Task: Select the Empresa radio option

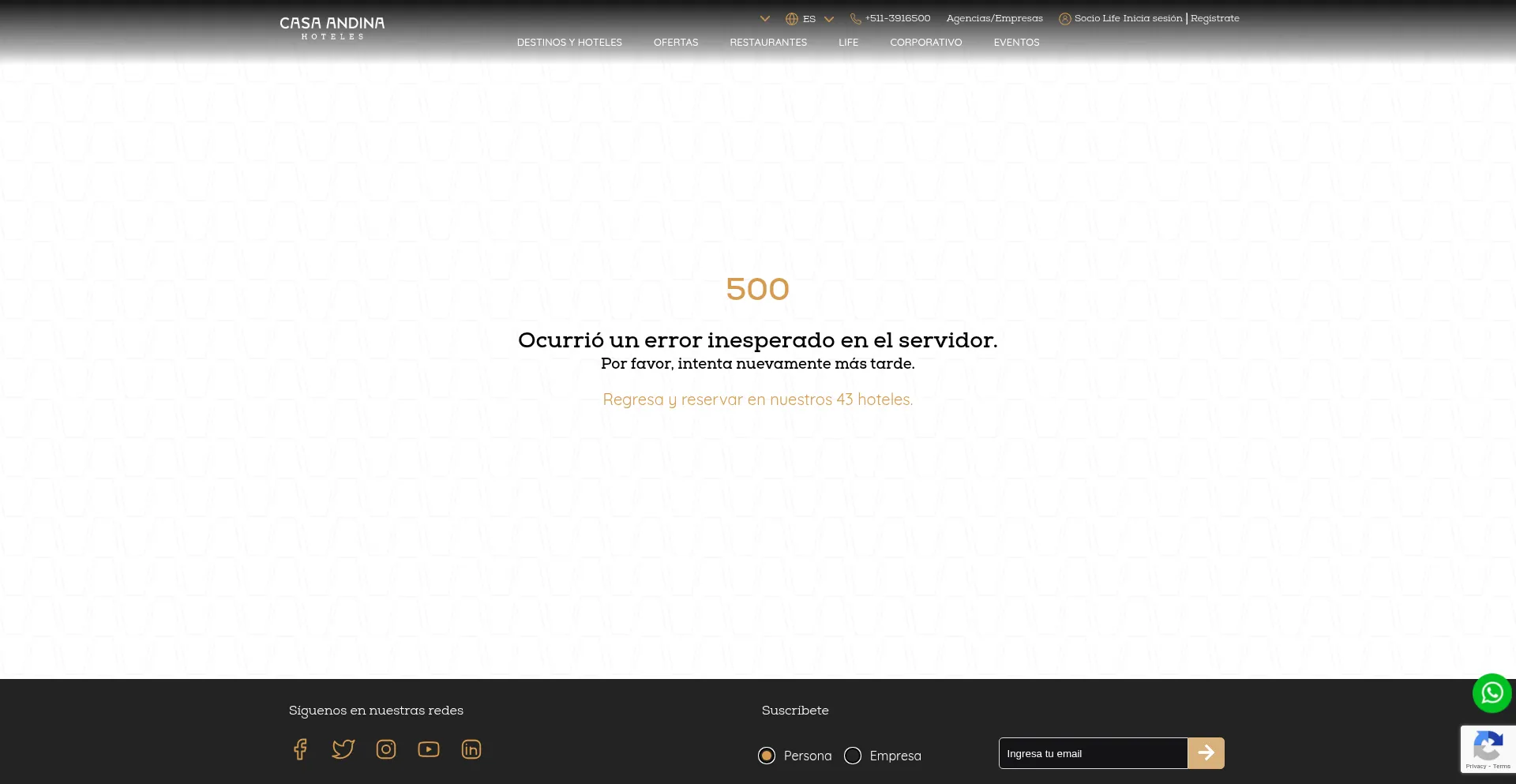Action: point(853,756)
